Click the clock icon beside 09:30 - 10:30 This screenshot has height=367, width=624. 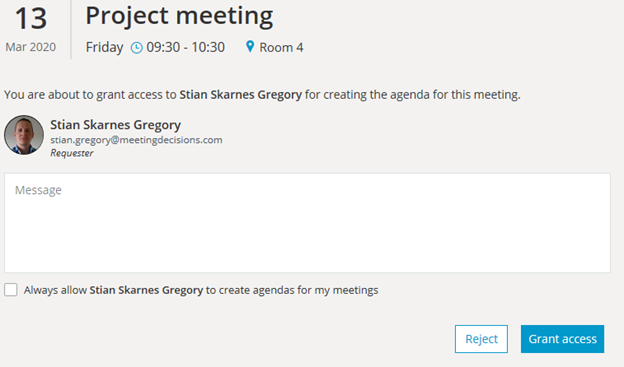[x=136, y=48]
